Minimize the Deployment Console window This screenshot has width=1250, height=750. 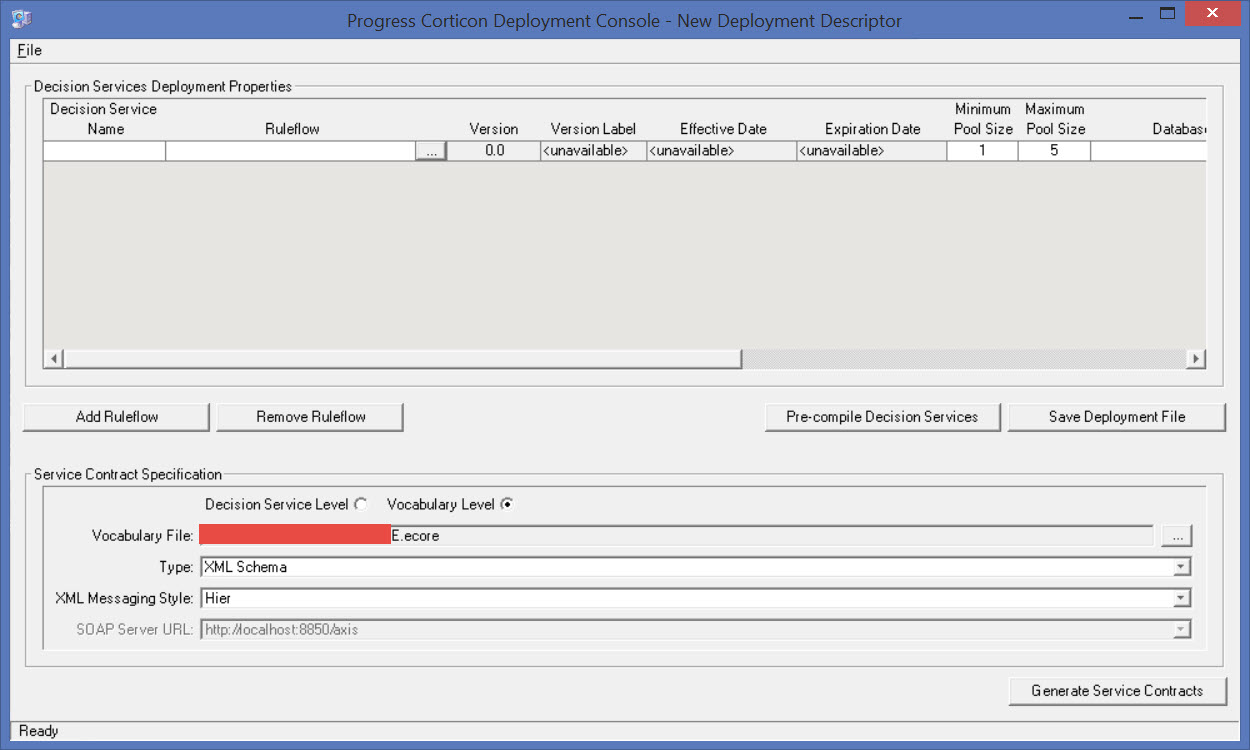pos(1134,15)
